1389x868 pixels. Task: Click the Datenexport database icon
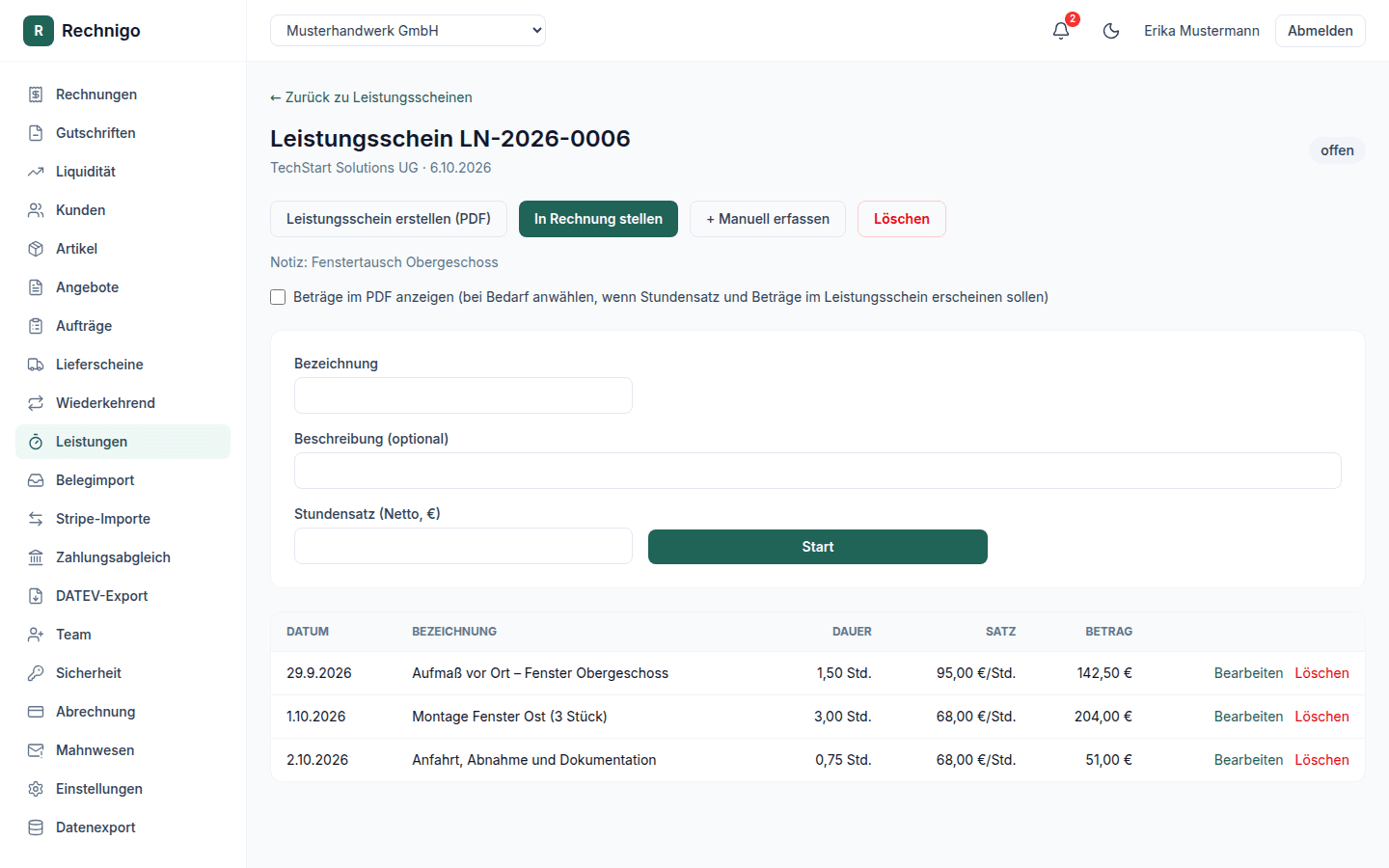(x=36, y=827)
